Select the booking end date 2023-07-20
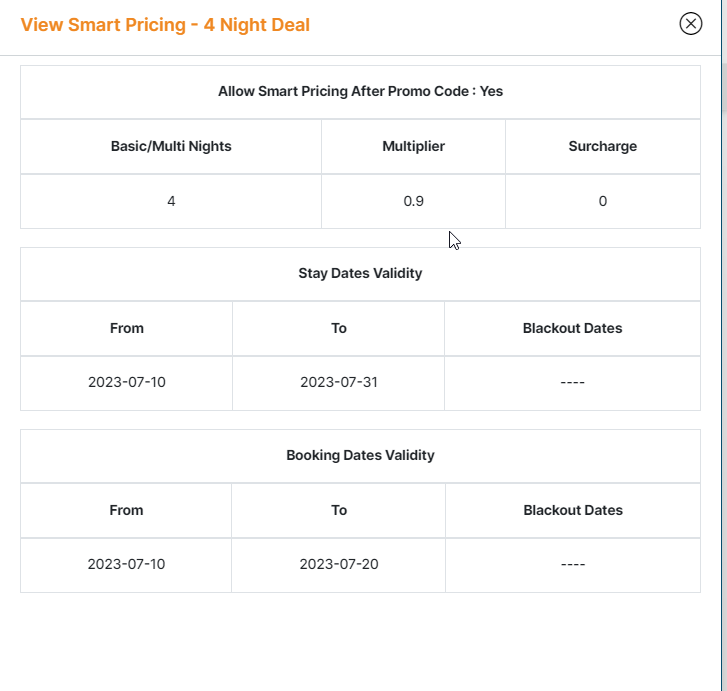 click(x=339, y=565)
